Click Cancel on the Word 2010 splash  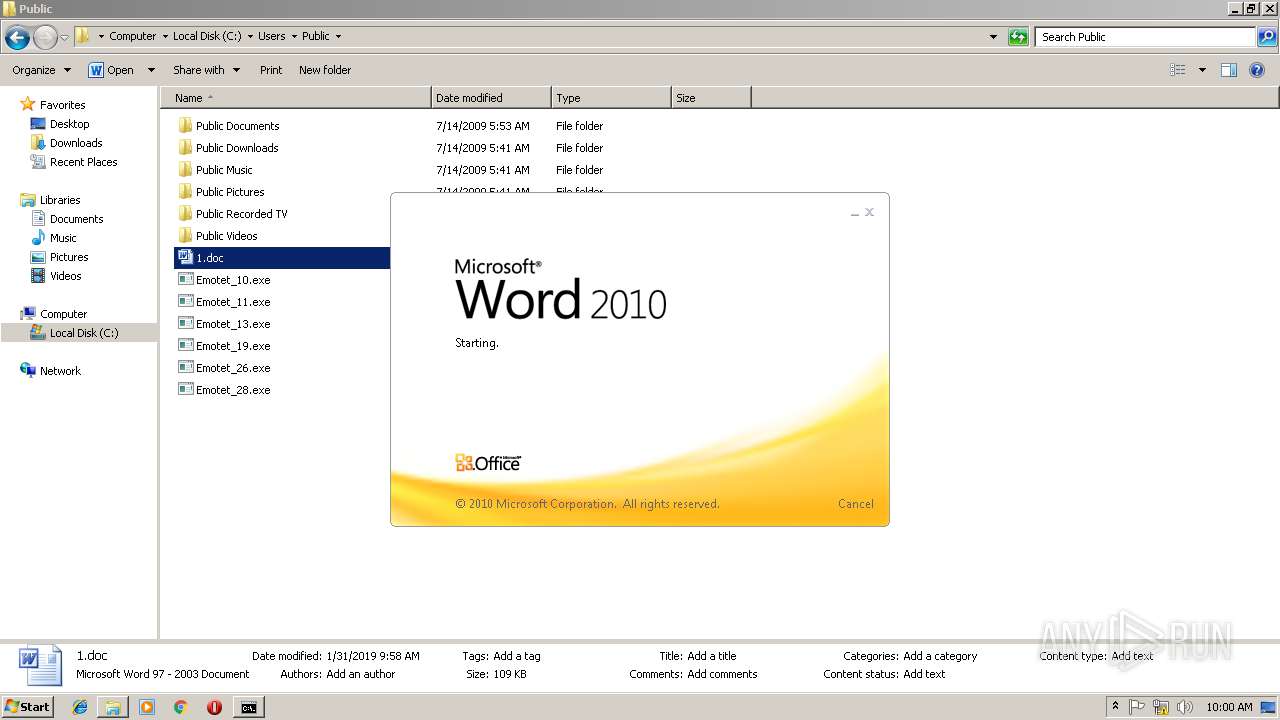pos(855,504)
